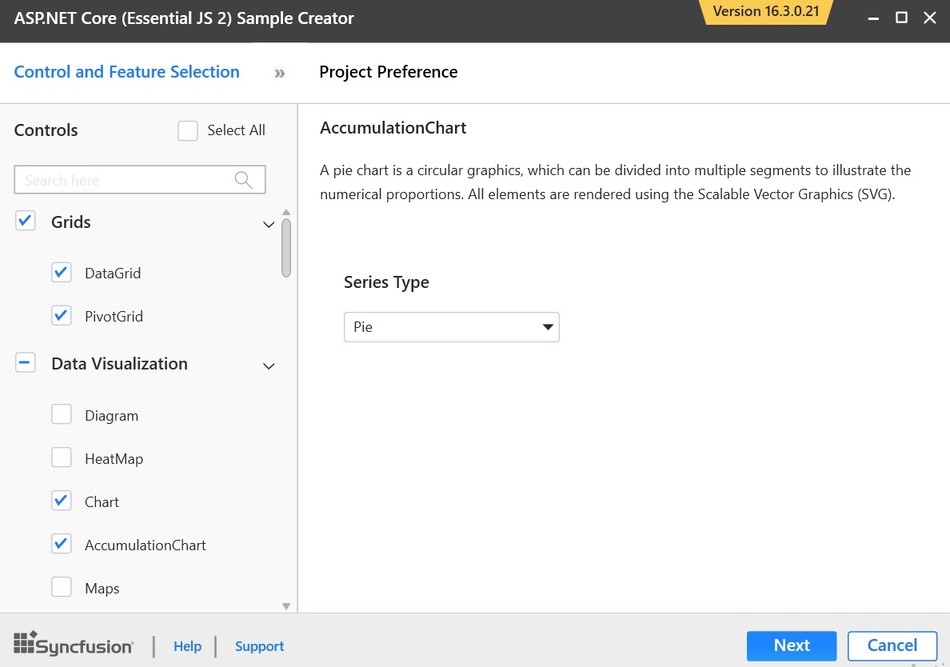
Task: Toggle the Data Visualization category checkbox
Action: pos(25,363)
